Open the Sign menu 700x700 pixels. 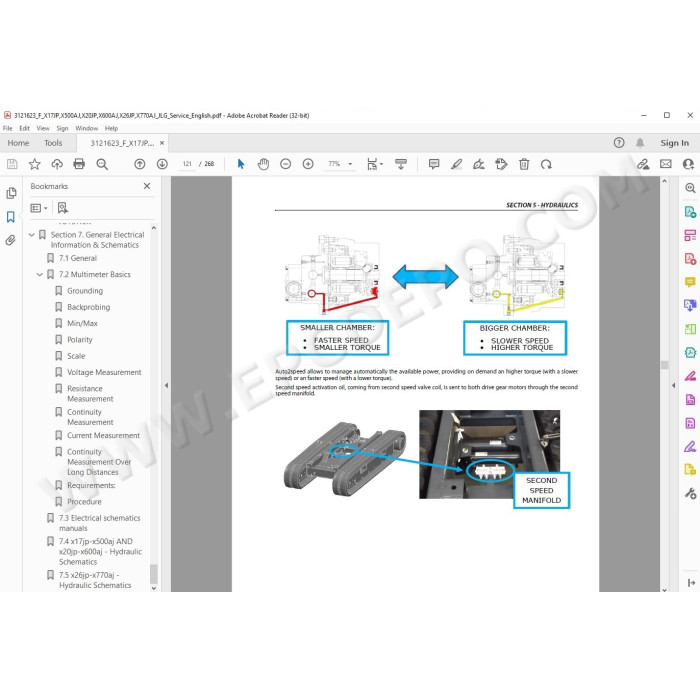tap(62, 129)
